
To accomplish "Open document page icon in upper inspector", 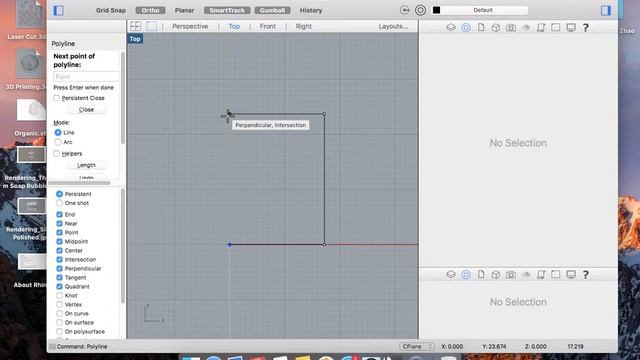I will (481, 27).
